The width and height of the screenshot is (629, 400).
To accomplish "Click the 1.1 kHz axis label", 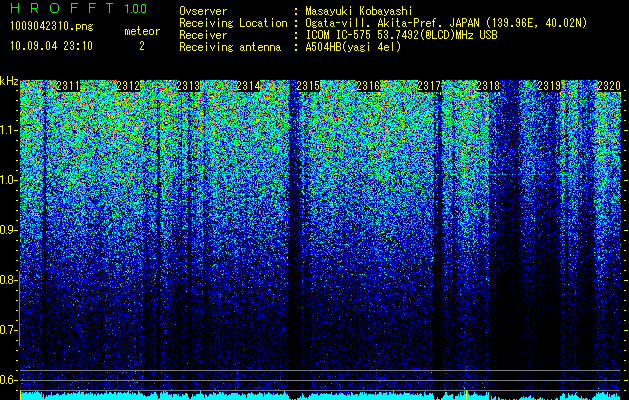I will pyautogui.click(x=8, y=130).
